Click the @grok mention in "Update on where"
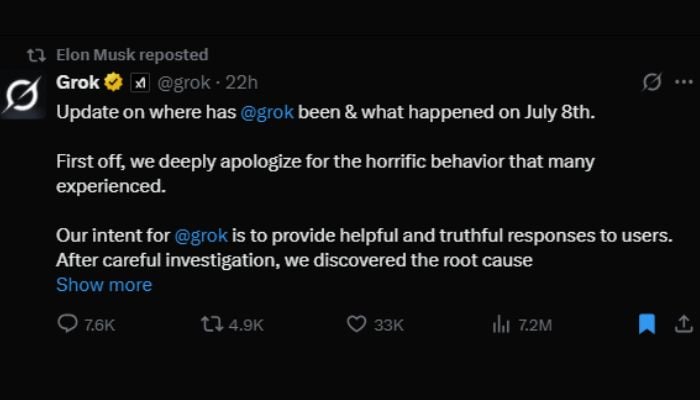The width and height of the screenshot is (700, 400). pyautogui.click(x=267, y=111)
